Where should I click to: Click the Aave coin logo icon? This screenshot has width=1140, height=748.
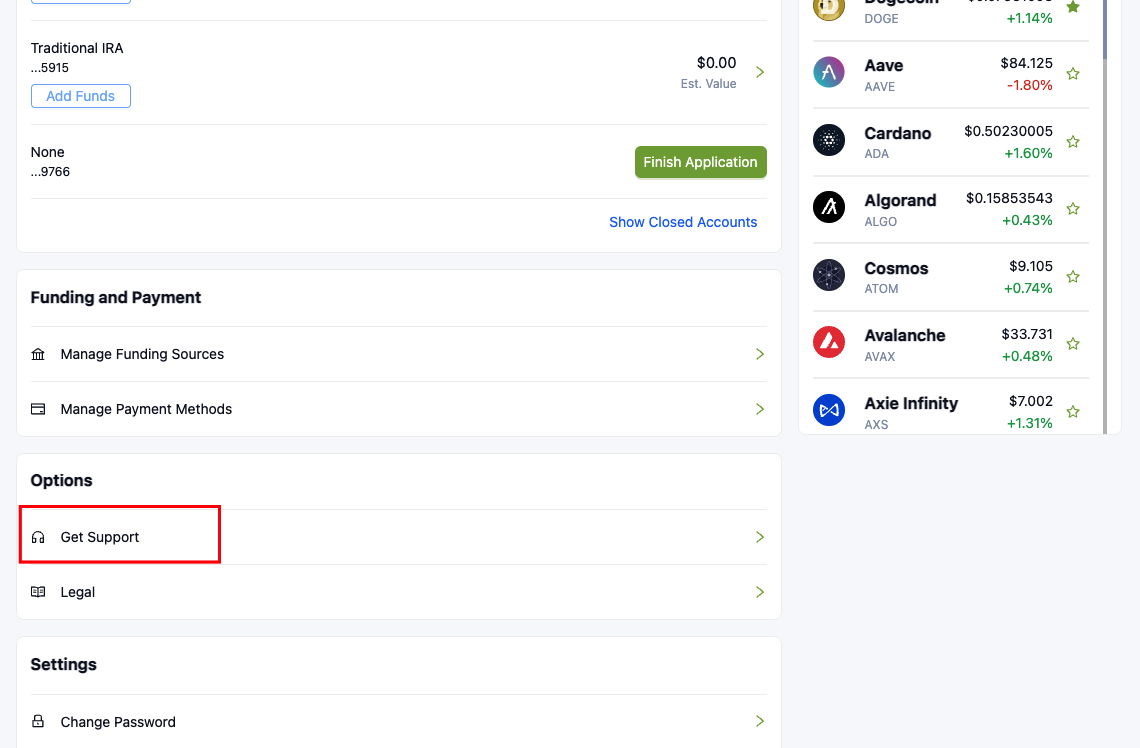829,73
